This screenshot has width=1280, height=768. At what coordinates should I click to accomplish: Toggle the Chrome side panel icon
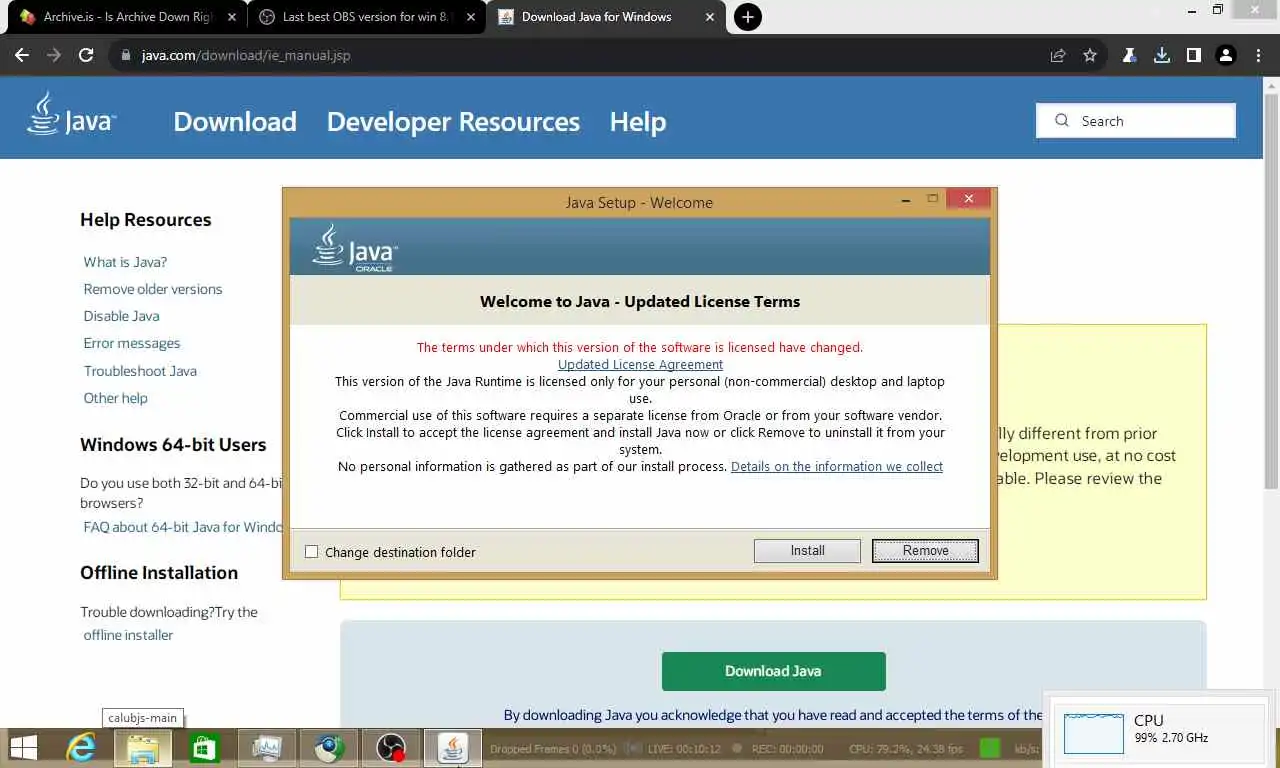click(x=1193, y=56)
